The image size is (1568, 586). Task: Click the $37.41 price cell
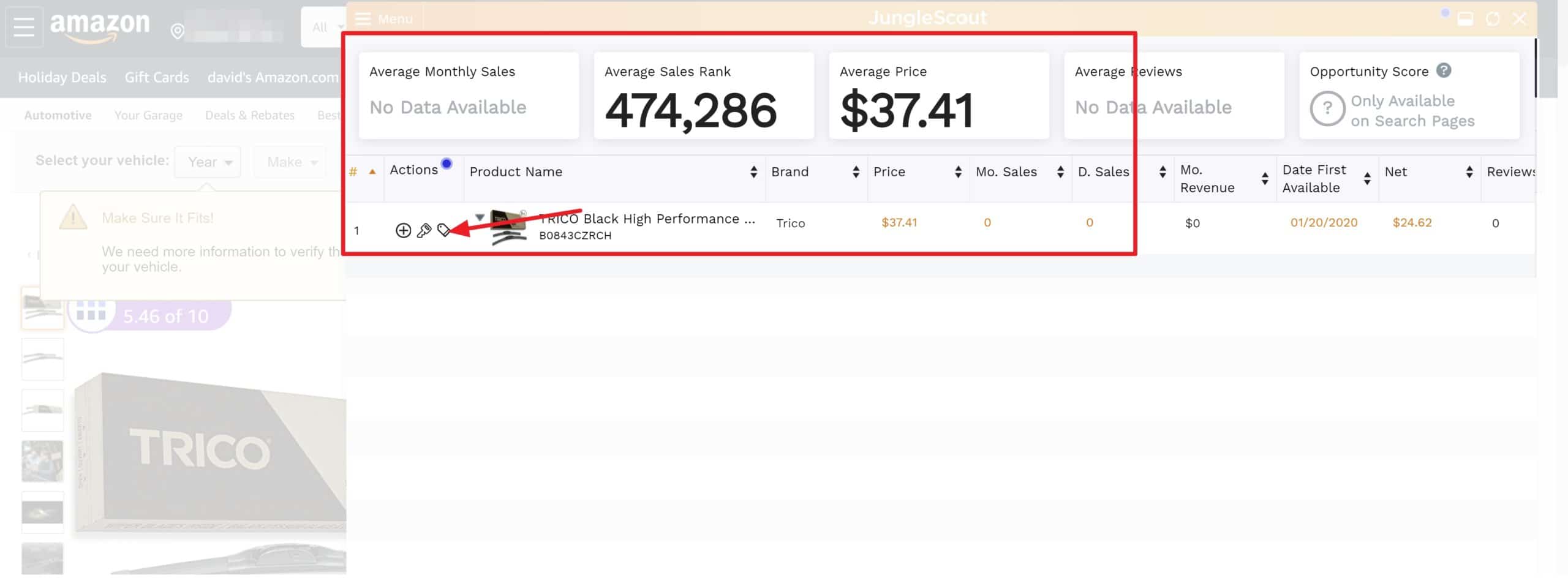point(899,223)
